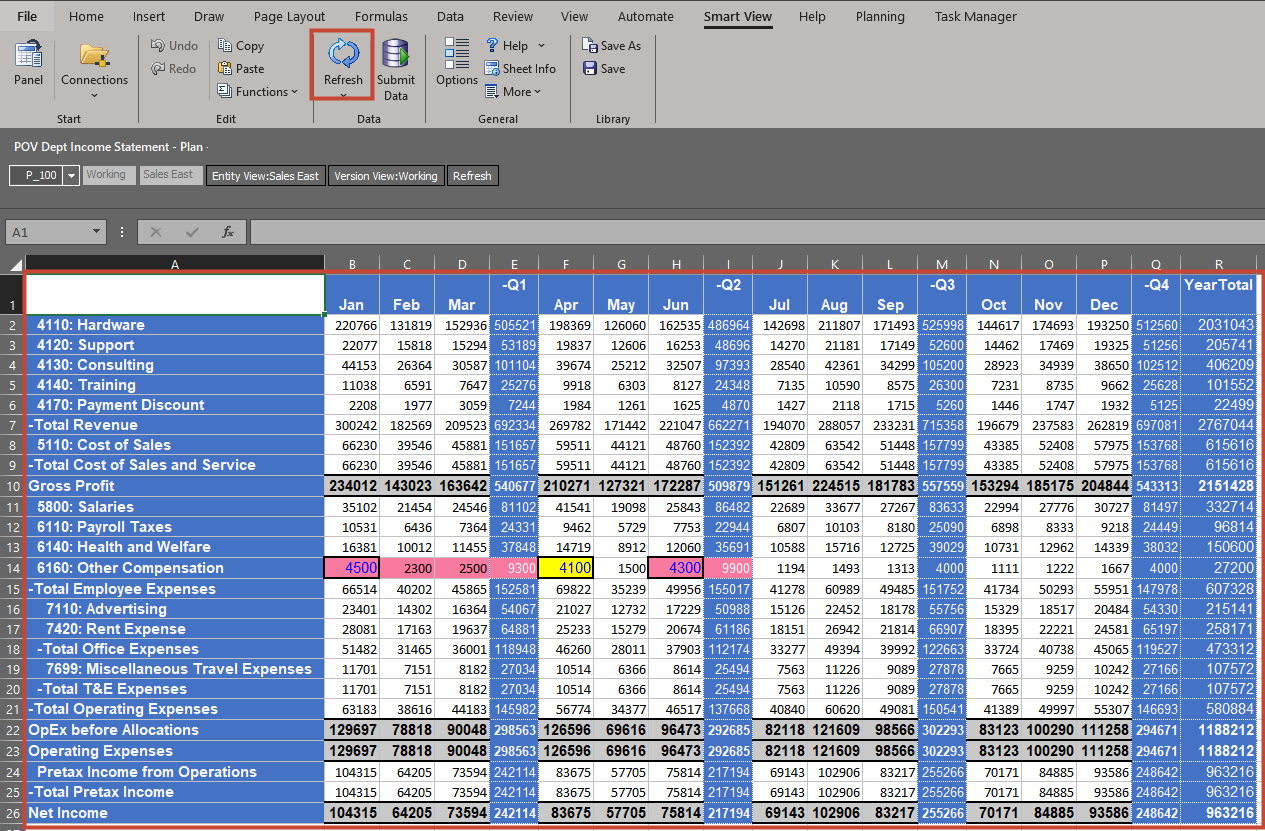
Task: Select the 7110: Advertising label
Action: pyautogui.click(x=175, y=609)
